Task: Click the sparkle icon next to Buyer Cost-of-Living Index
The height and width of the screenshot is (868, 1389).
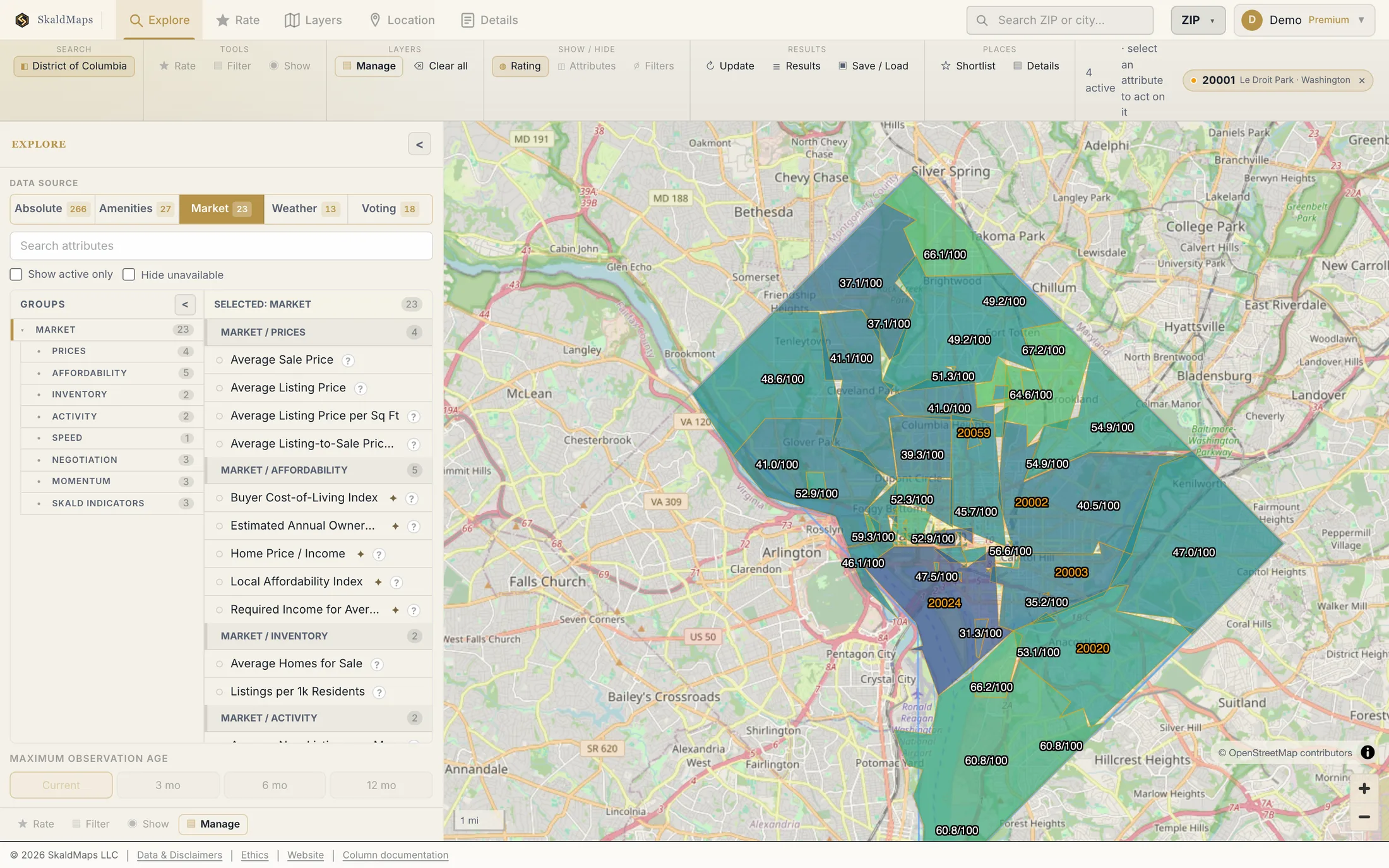Action: 393,498
